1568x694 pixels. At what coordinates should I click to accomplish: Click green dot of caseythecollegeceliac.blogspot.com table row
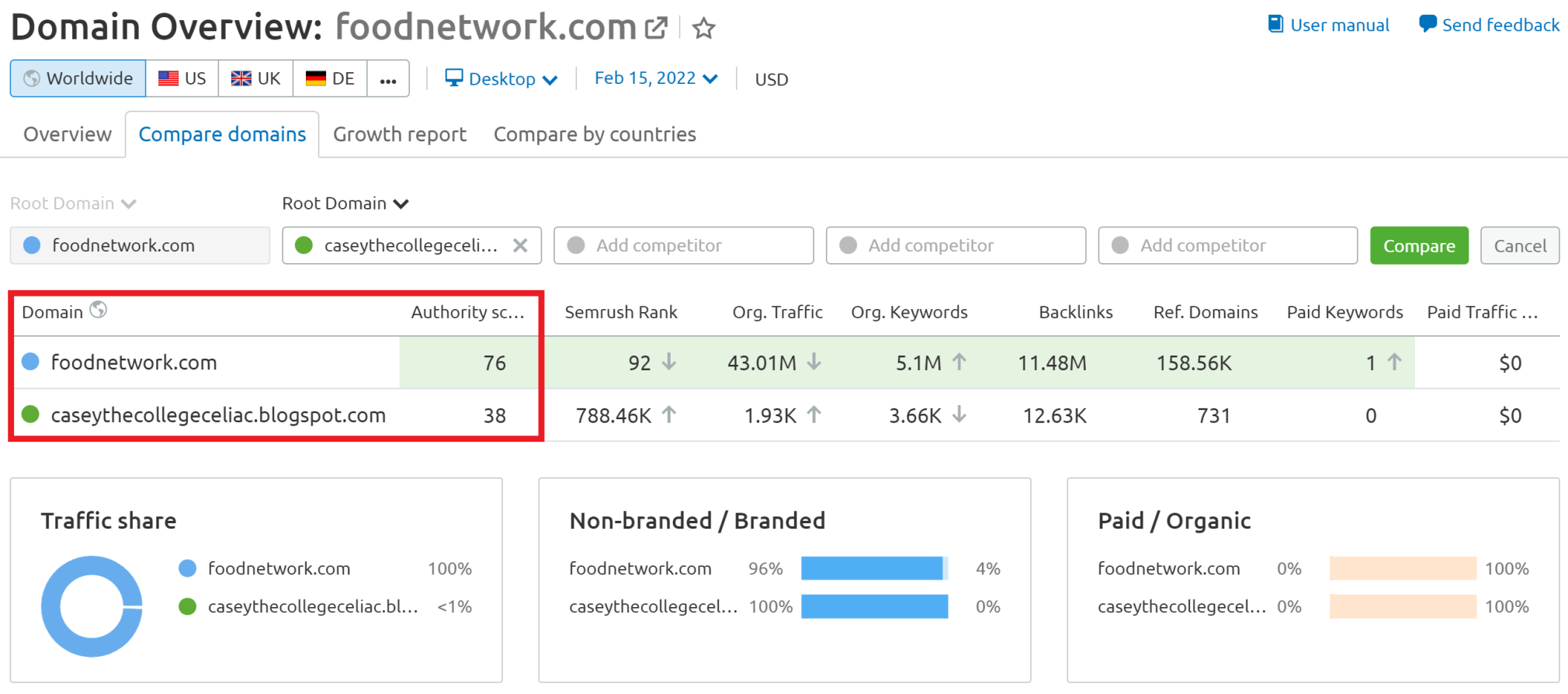click(30, 415)
